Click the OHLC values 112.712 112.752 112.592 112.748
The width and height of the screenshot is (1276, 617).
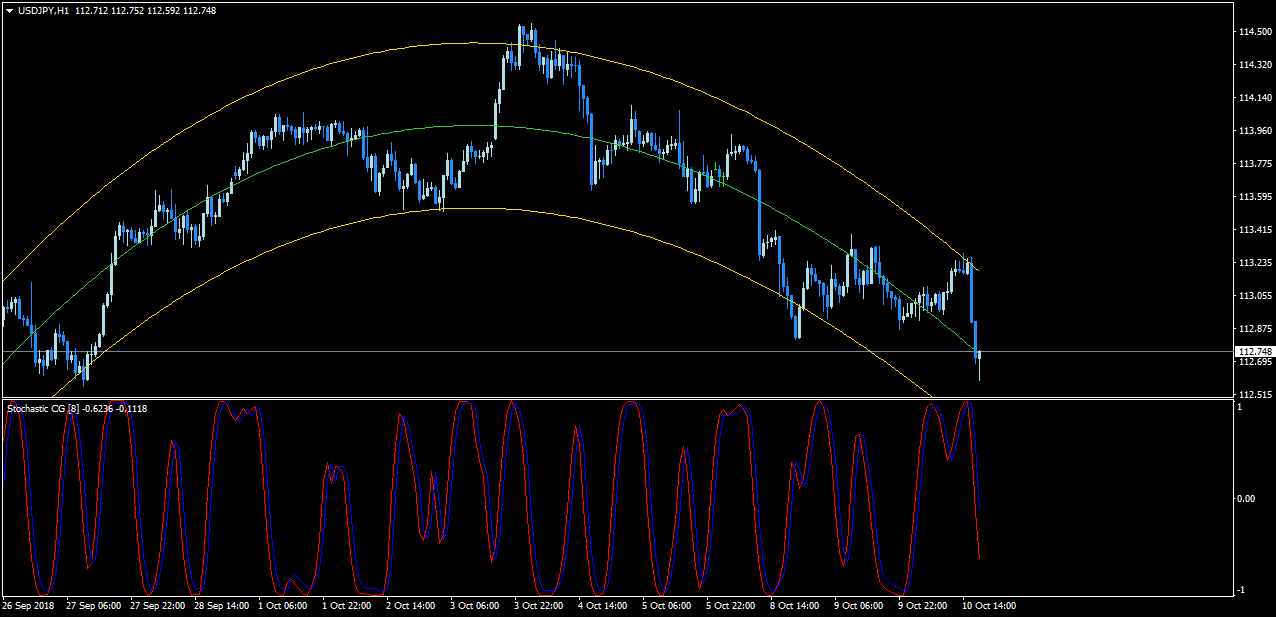(145, 11)
